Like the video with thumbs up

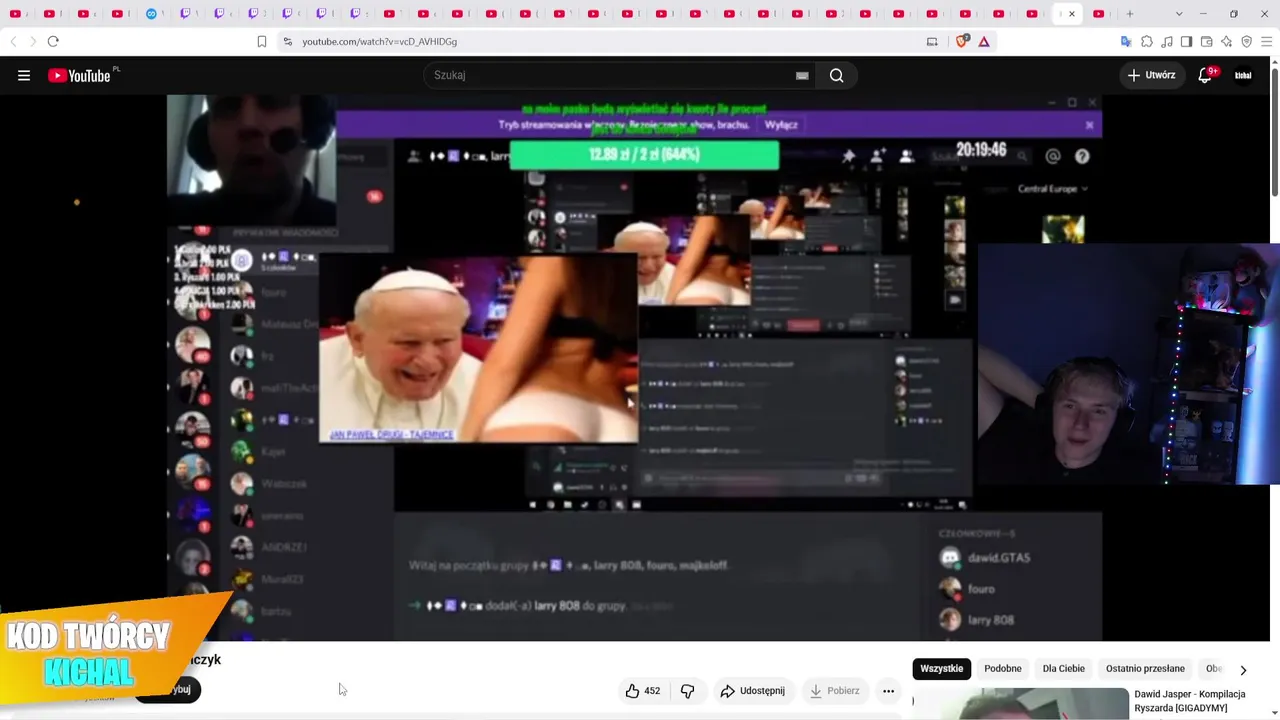642,691
